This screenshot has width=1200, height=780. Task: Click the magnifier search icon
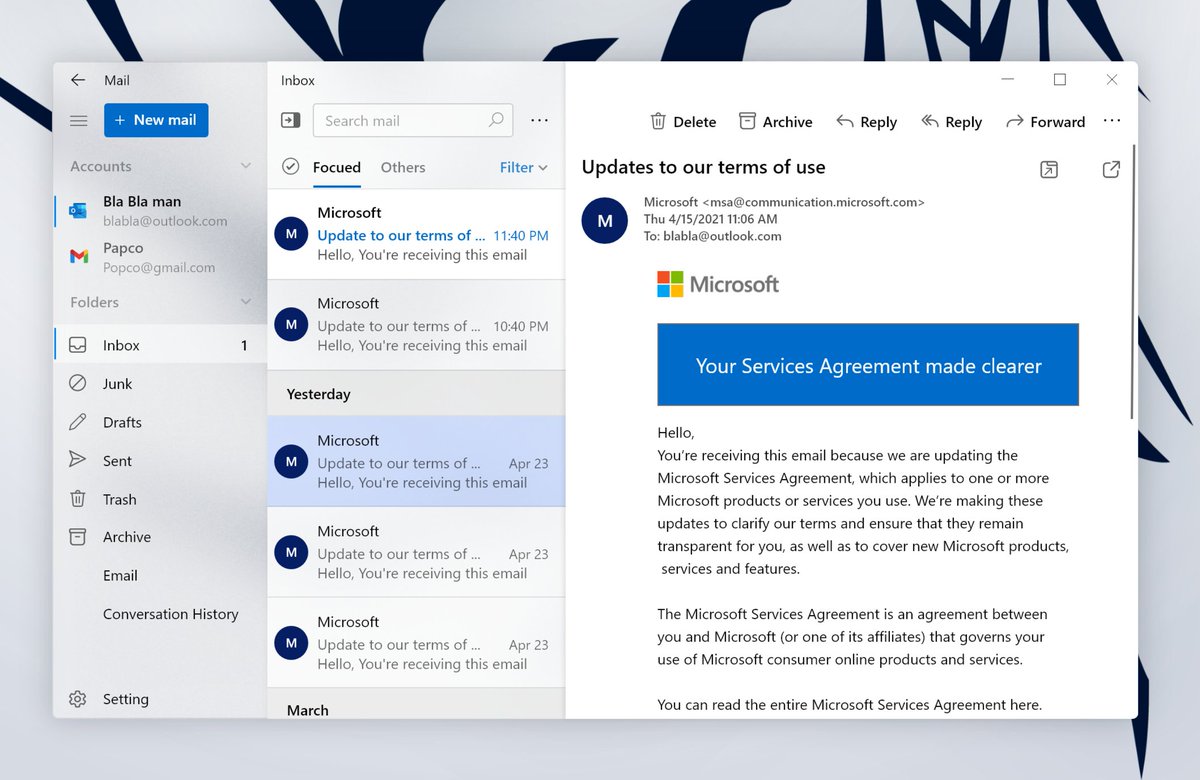click(496, 120)
